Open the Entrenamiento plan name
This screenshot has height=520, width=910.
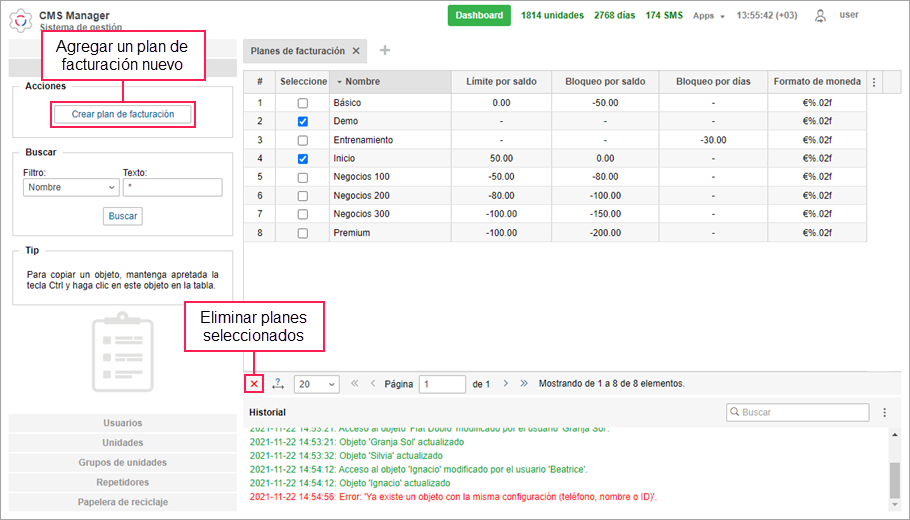tap(363, 140)
